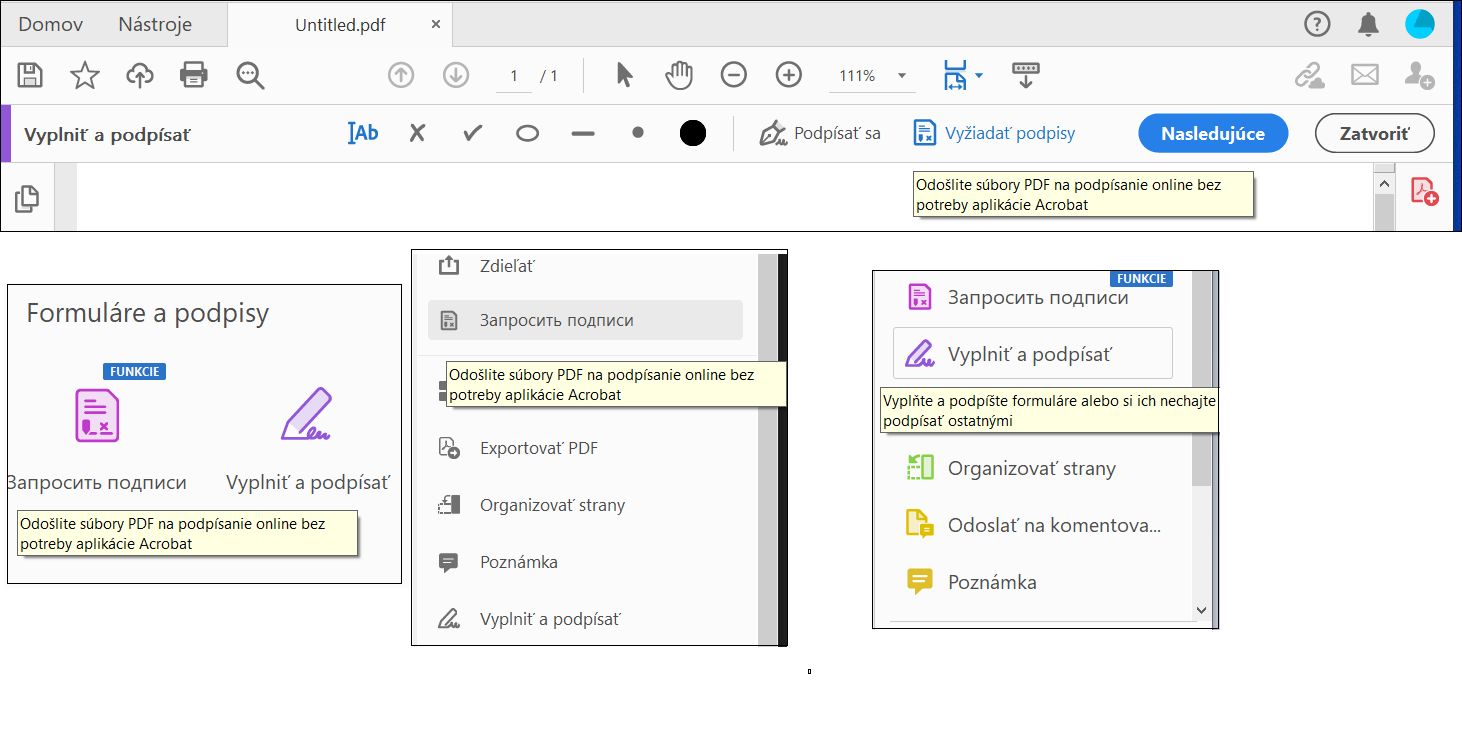Screen dimensions: 1462x736
Task: Click the share link icon
Action: (1310, 75)
